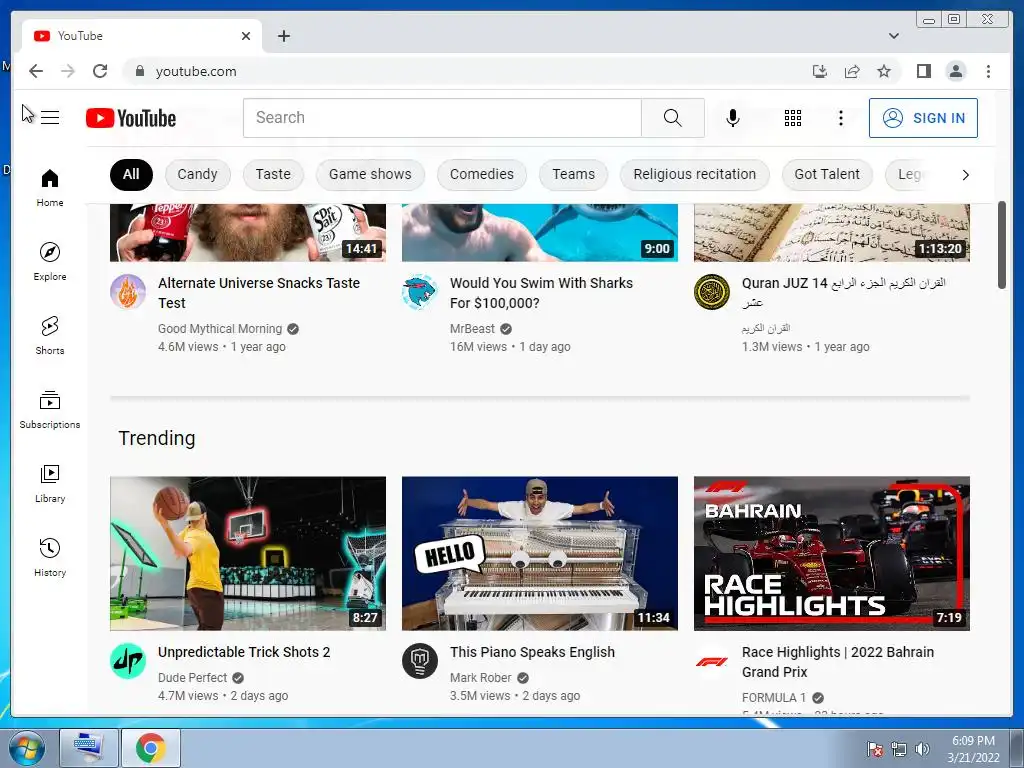This screenshot has width=1024, height=768.
Task: Open a new browser tab with plus
Action: tap(283, 36)
